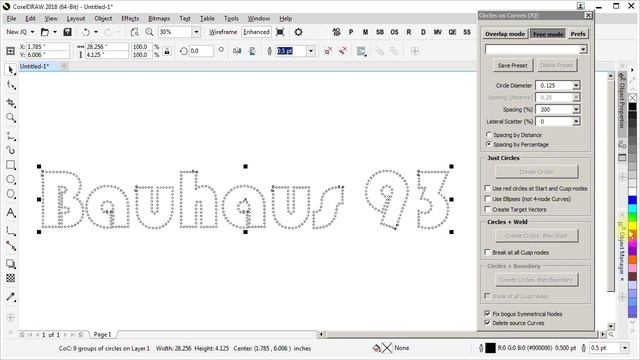Uncheck Delete source Curves
Viewport: 640px width, 360px height.
coord(487,322)
